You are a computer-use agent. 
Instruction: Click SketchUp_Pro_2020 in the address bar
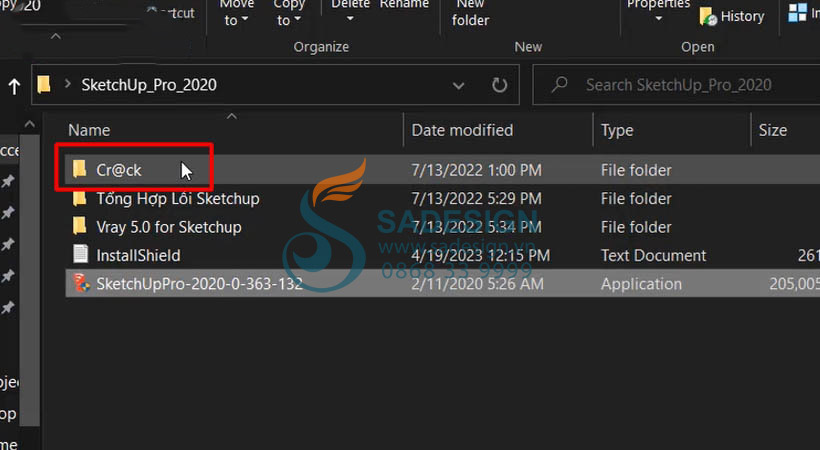pyautogui.click(x=149, y=85)
